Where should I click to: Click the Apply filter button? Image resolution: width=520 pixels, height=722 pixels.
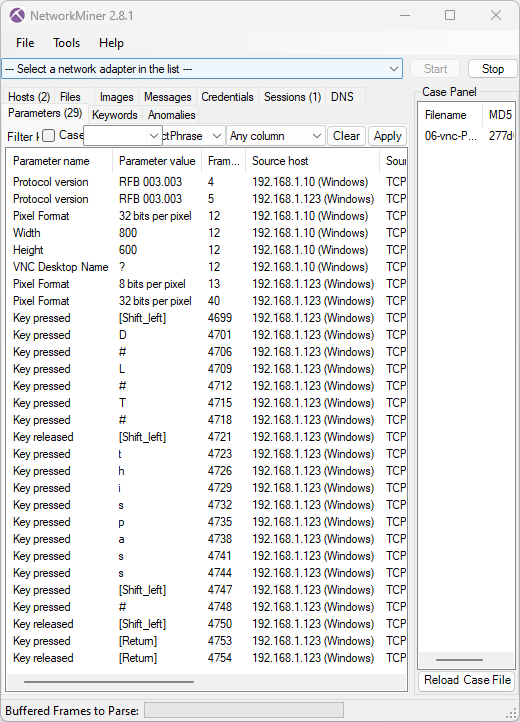click(x=387, y=136)
